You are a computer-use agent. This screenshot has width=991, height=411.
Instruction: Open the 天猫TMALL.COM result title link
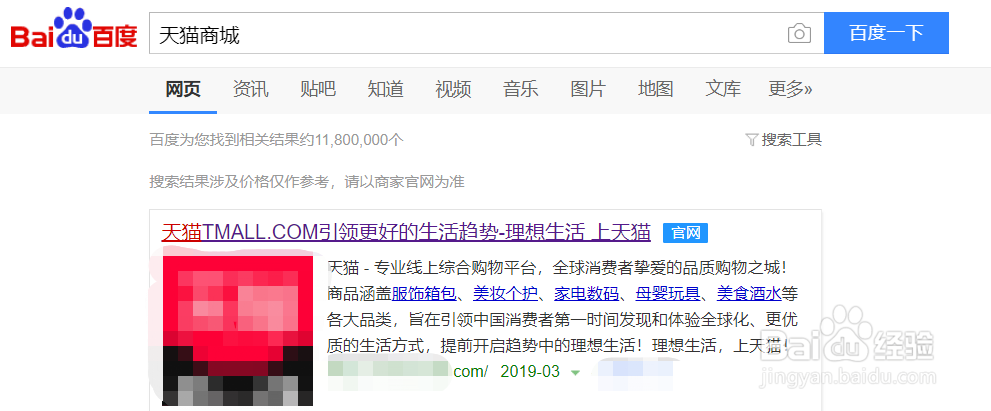[406, 233]
